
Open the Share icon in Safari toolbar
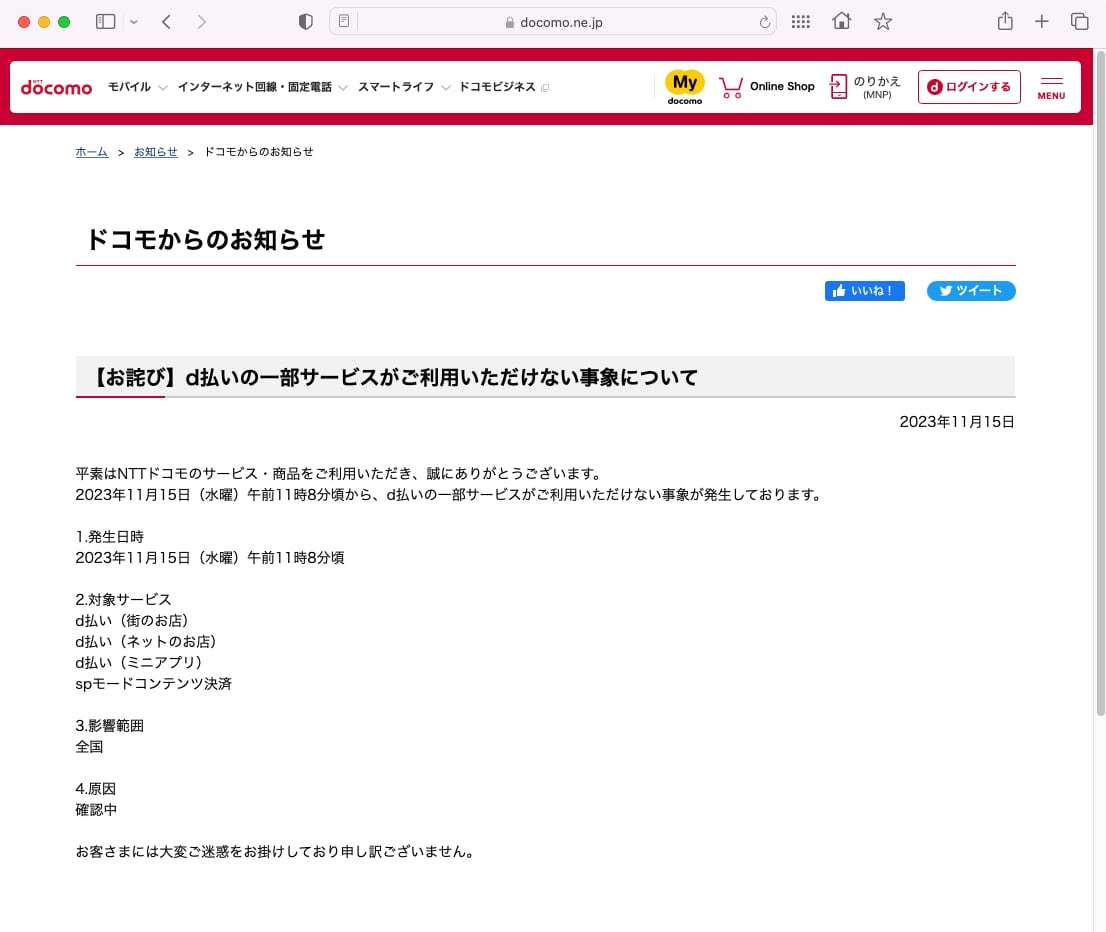click(x=1005, y=21)
